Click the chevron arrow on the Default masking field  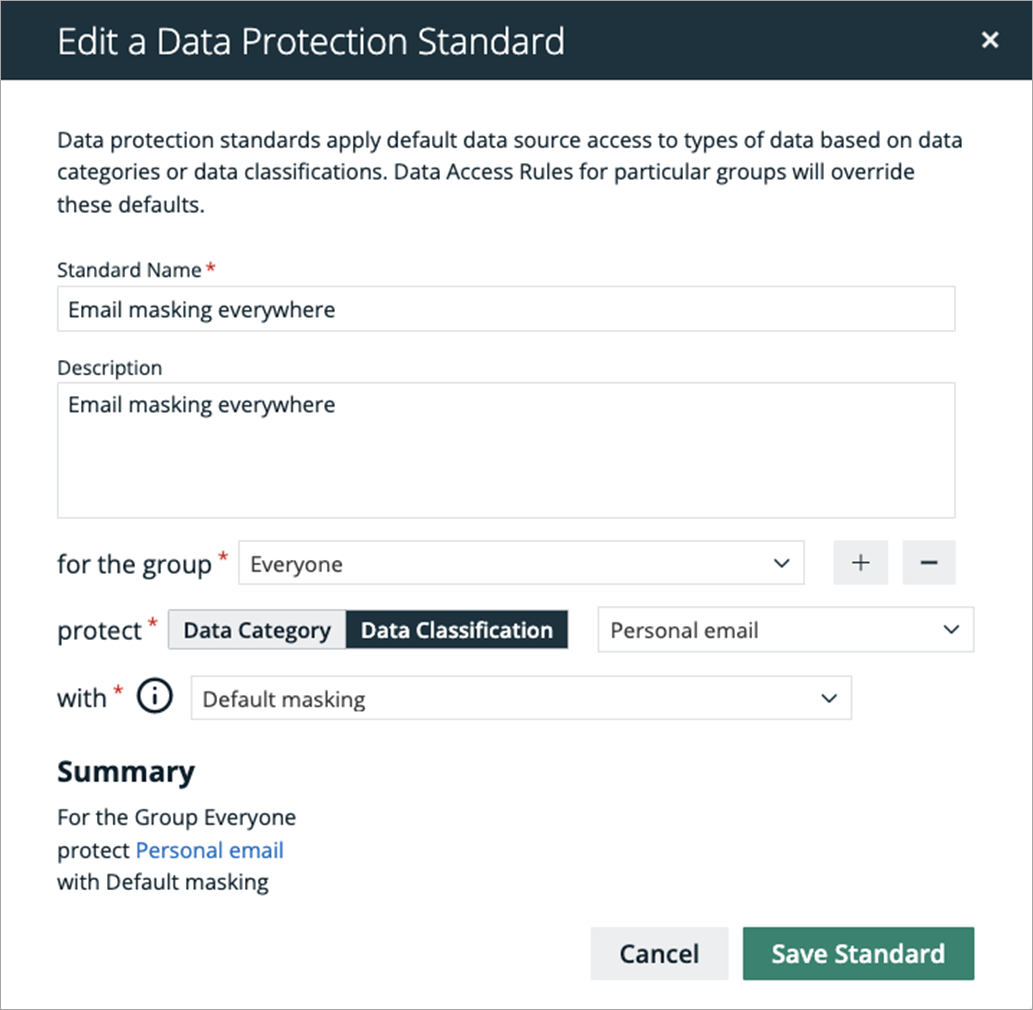pos(829,698)
